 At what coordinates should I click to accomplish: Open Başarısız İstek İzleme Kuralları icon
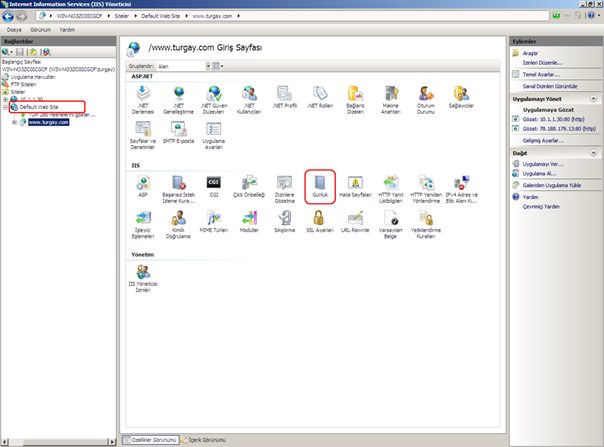tap(178, 189)
